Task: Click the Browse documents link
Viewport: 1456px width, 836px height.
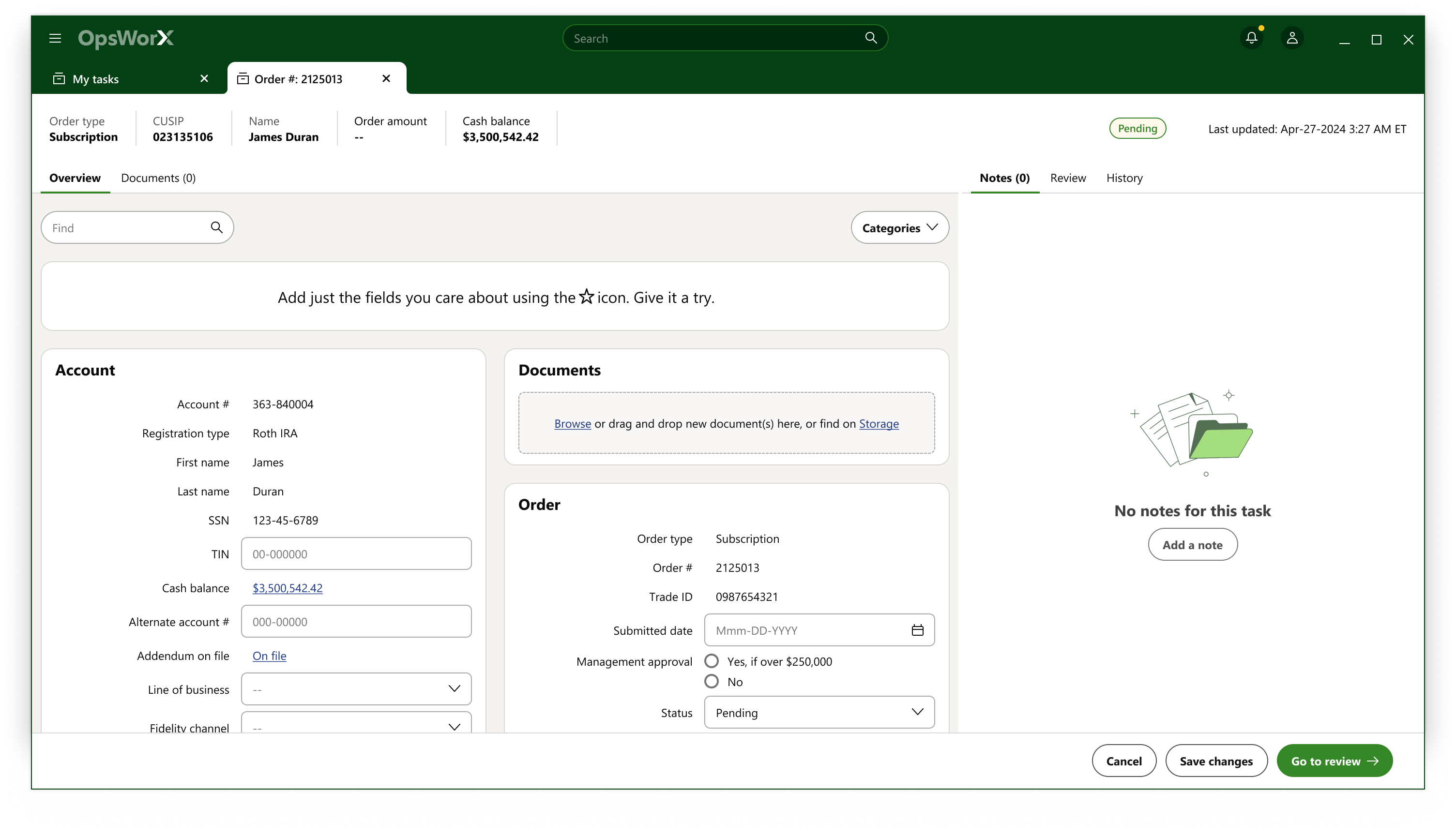Action: click(x=572, y=424)
